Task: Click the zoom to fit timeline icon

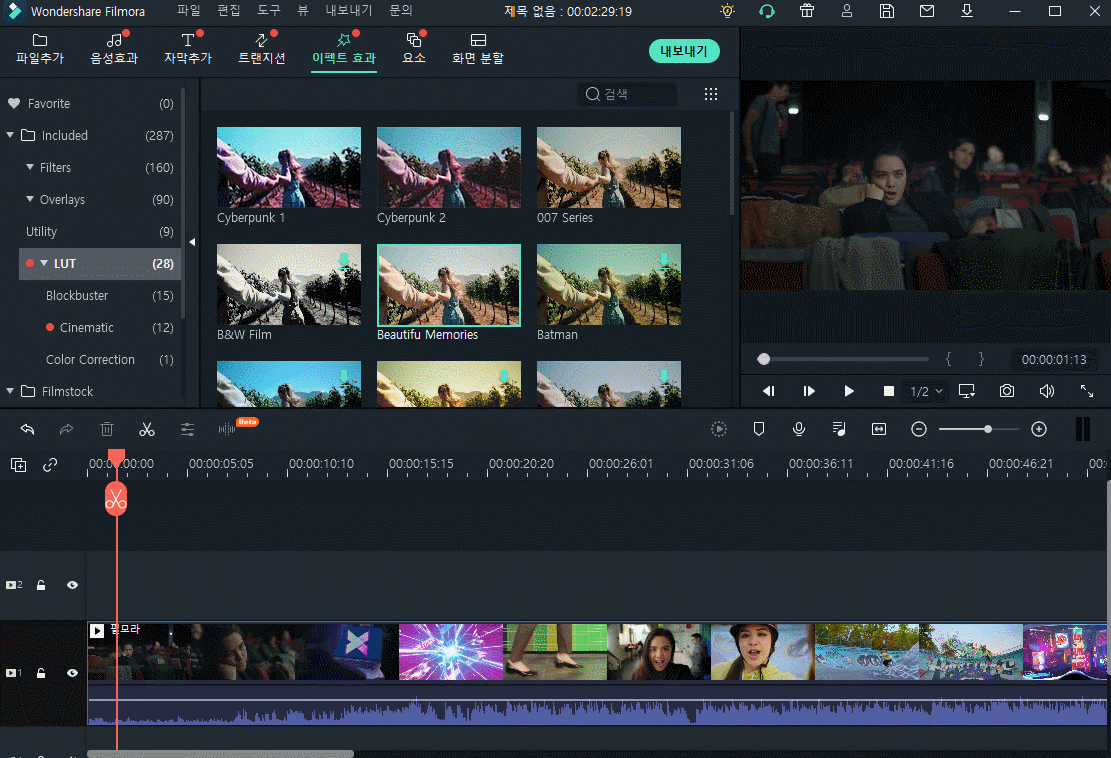Action: [x=879, y=429]
